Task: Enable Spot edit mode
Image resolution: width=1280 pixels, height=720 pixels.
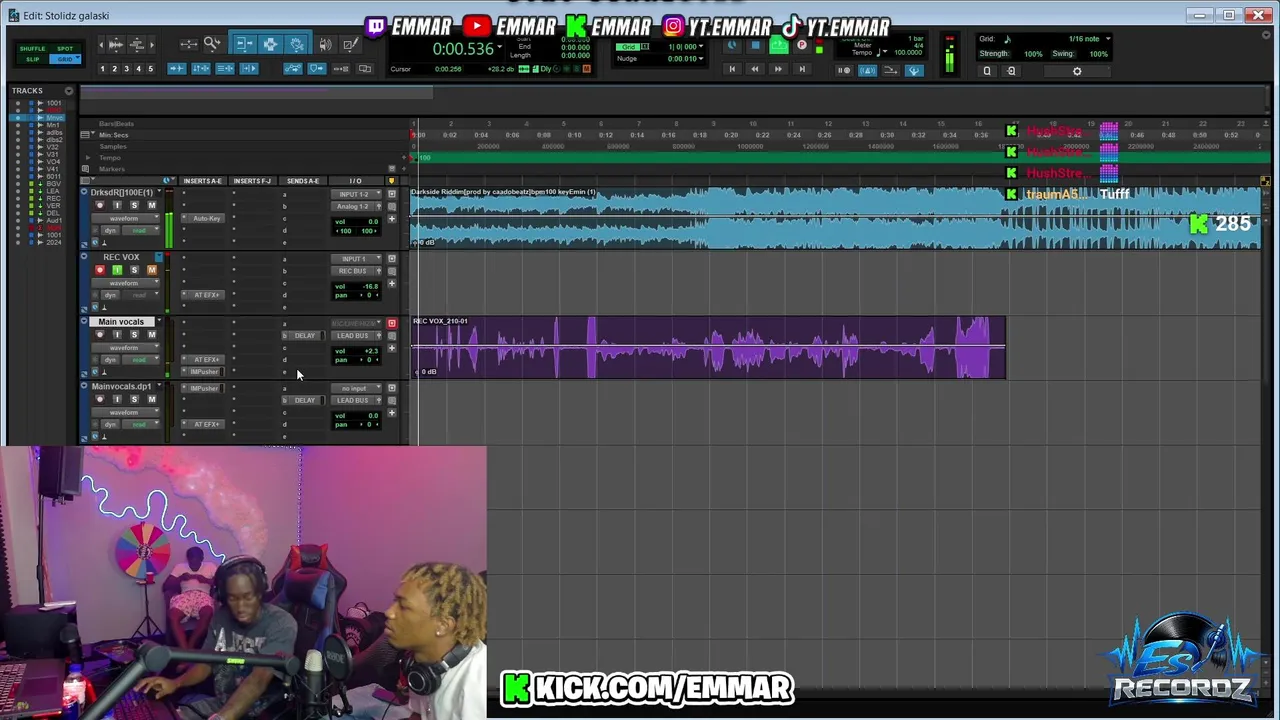Action: coord(65,48)
